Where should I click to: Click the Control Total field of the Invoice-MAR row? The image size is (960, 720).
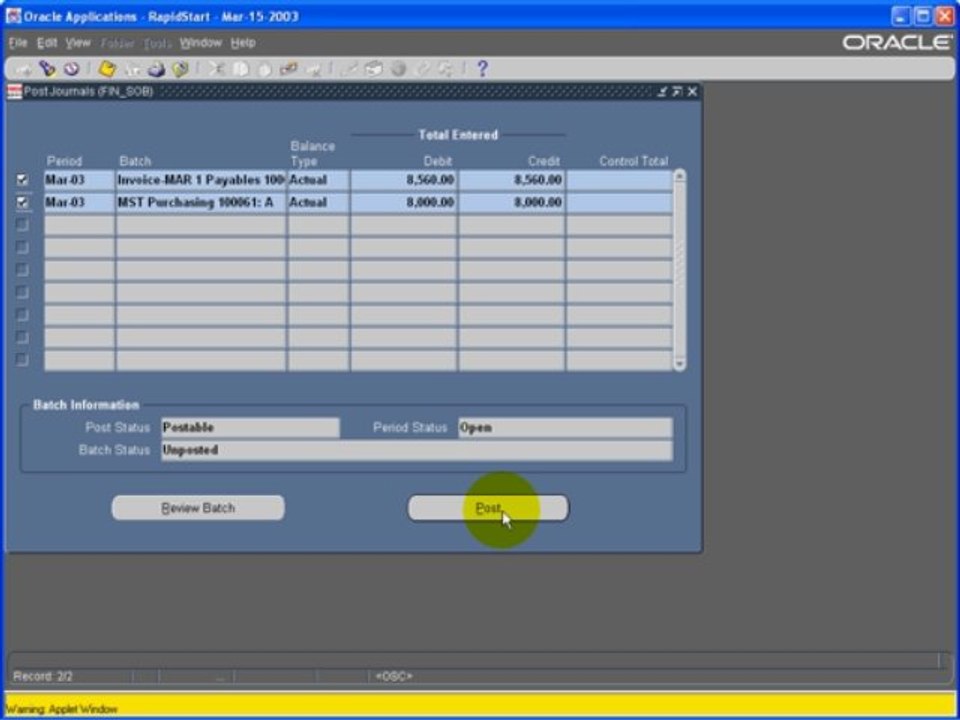619,180
